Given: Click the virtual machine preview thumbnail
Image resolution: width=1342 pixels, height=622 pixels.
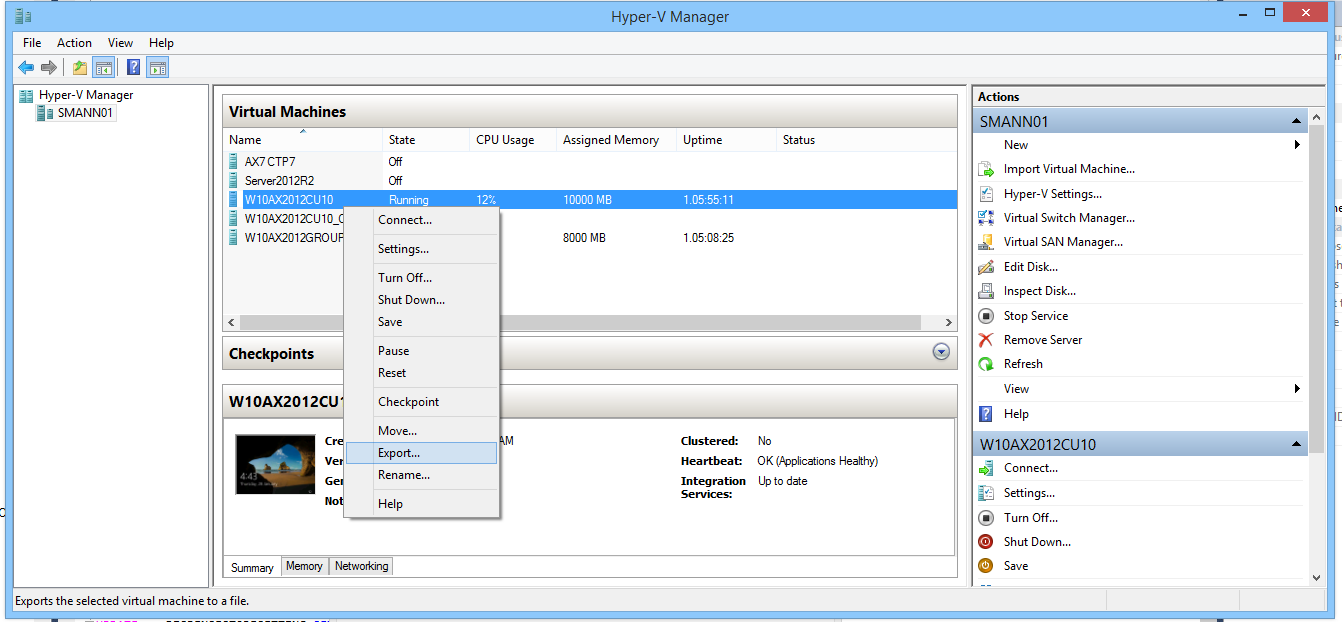Looking at the screenshot, I should (x=275, y=464).
